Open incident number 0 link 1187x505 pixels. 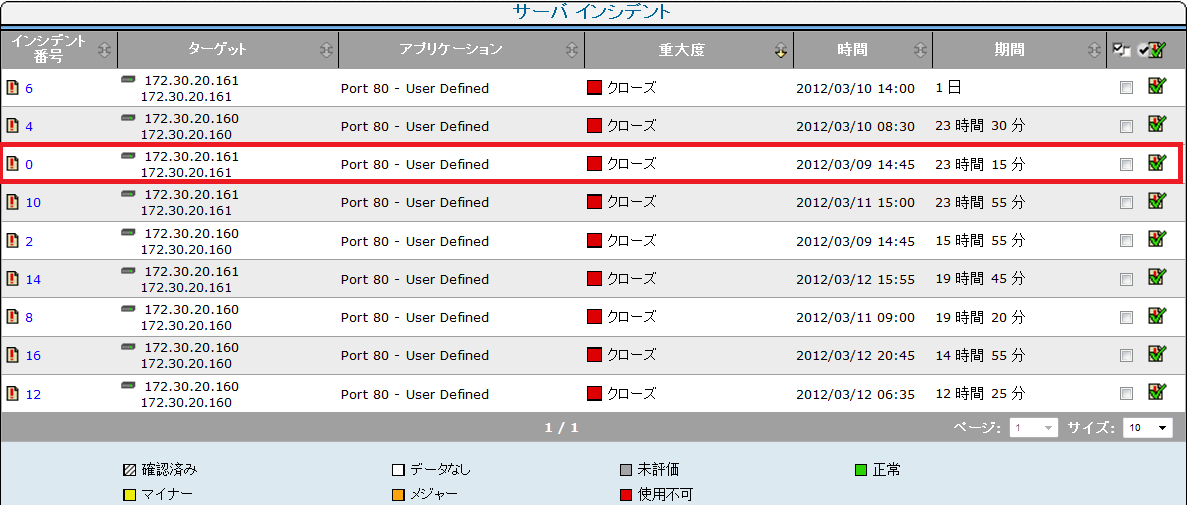[30, 164]
